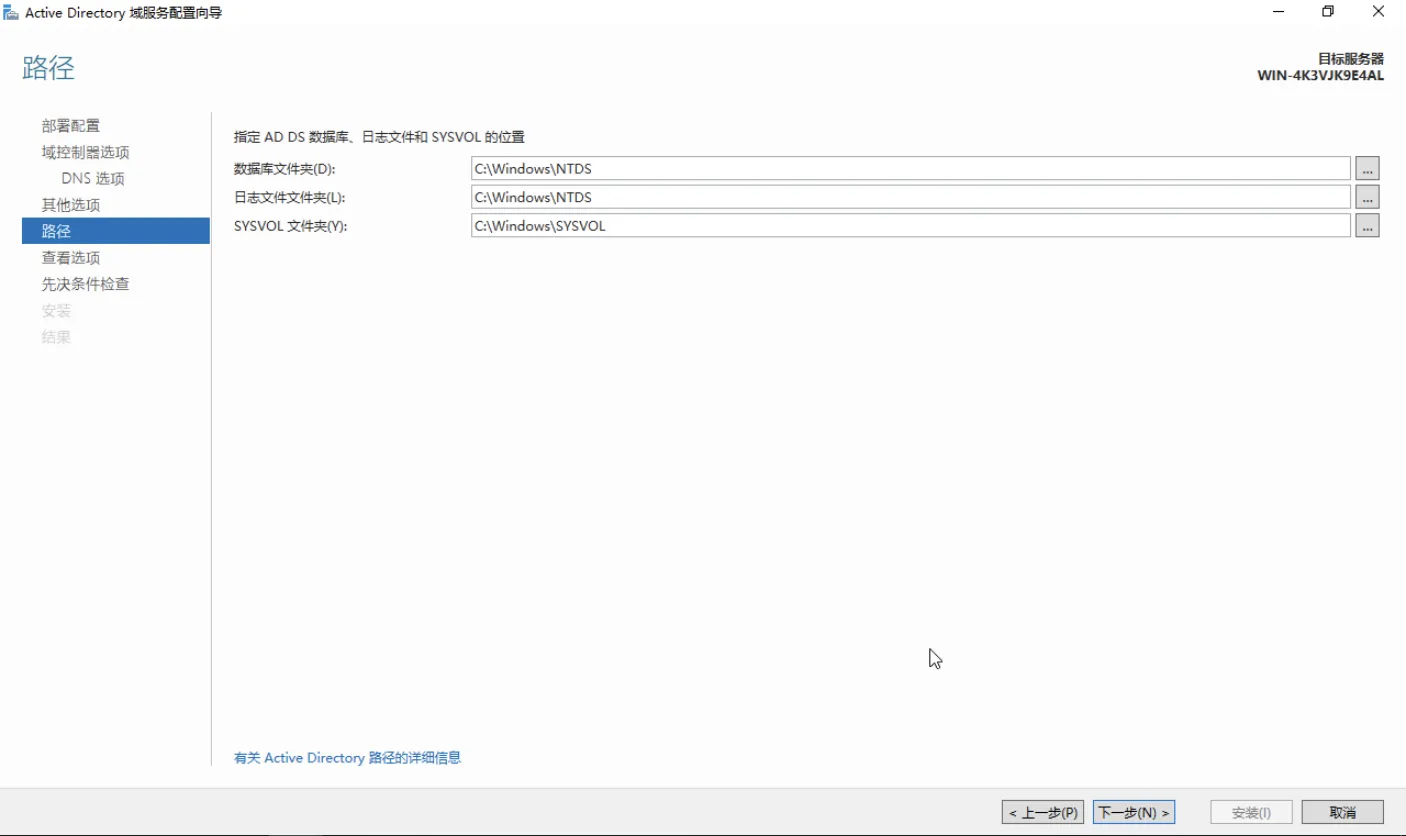Click the SYSVOL 文件夹 path field
1406x836 pixels.
(x=910, y=226)
